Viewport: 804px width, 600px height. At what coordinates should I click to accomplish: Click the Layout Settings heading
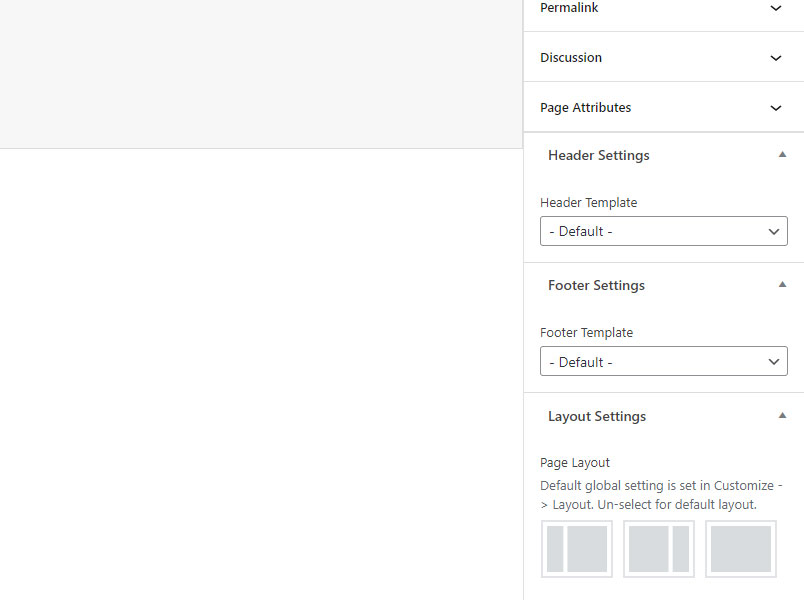597,416
